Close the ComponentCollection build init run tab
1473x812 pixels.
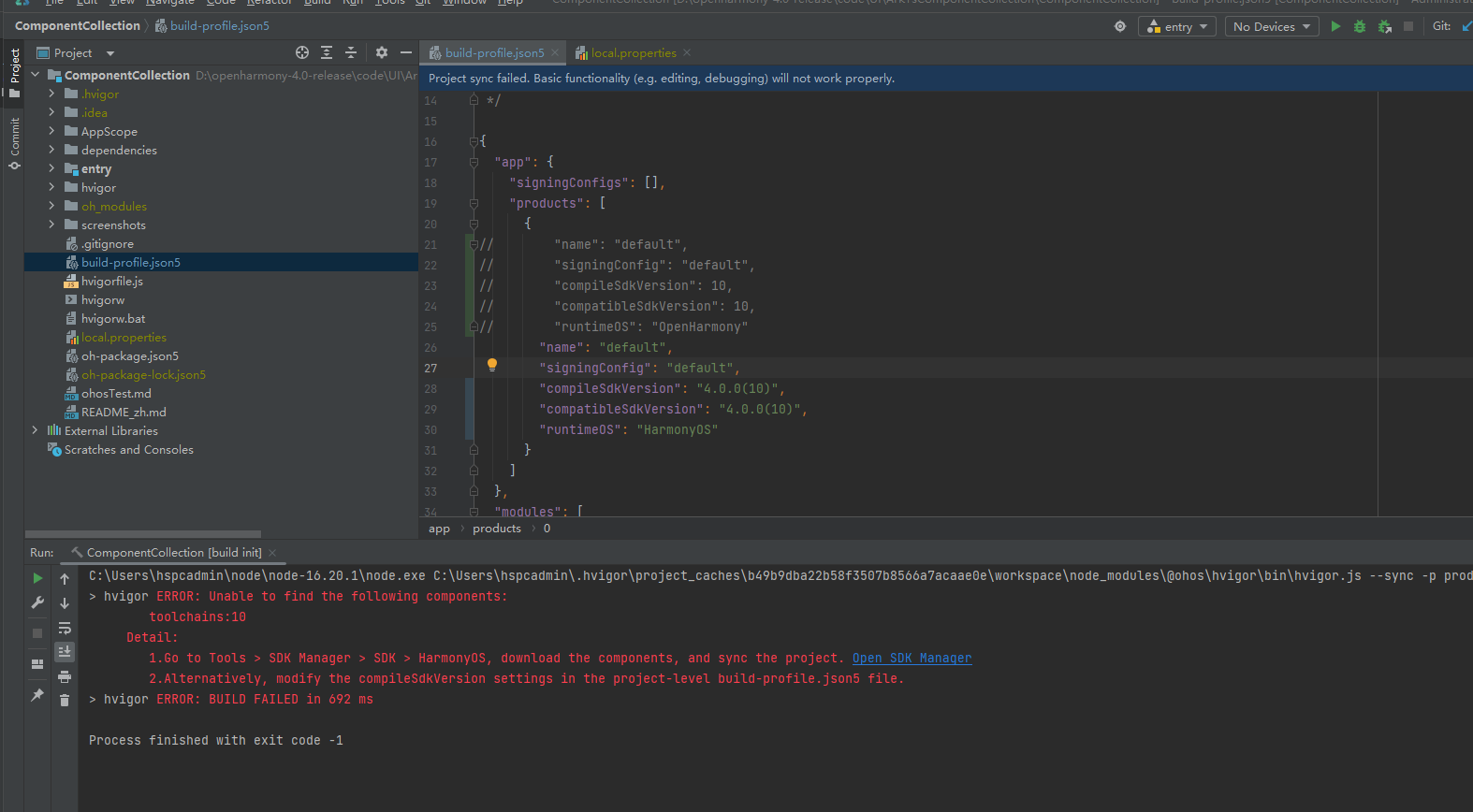tap(272, 553)
